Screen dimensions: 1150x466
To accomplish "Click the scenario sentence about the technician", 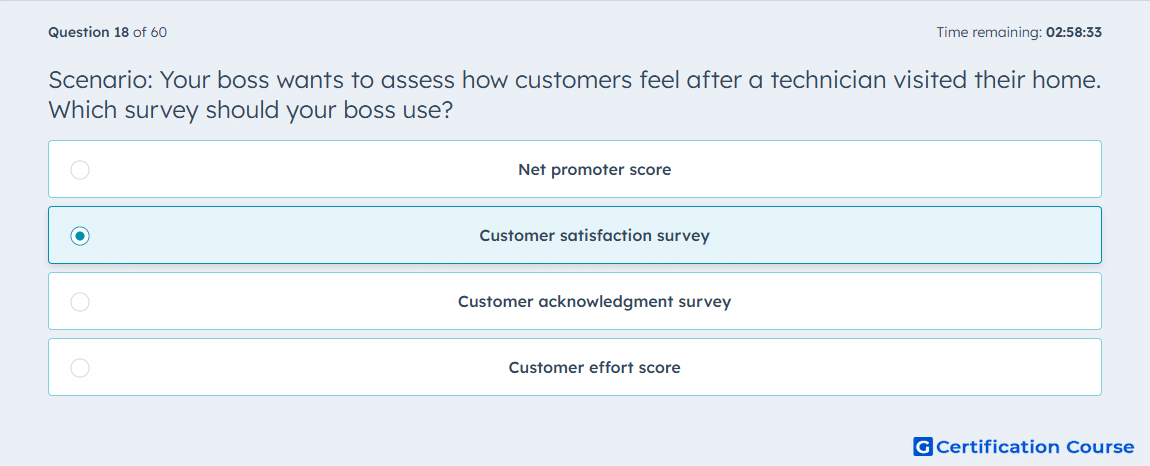I will [x=575, y=79].
